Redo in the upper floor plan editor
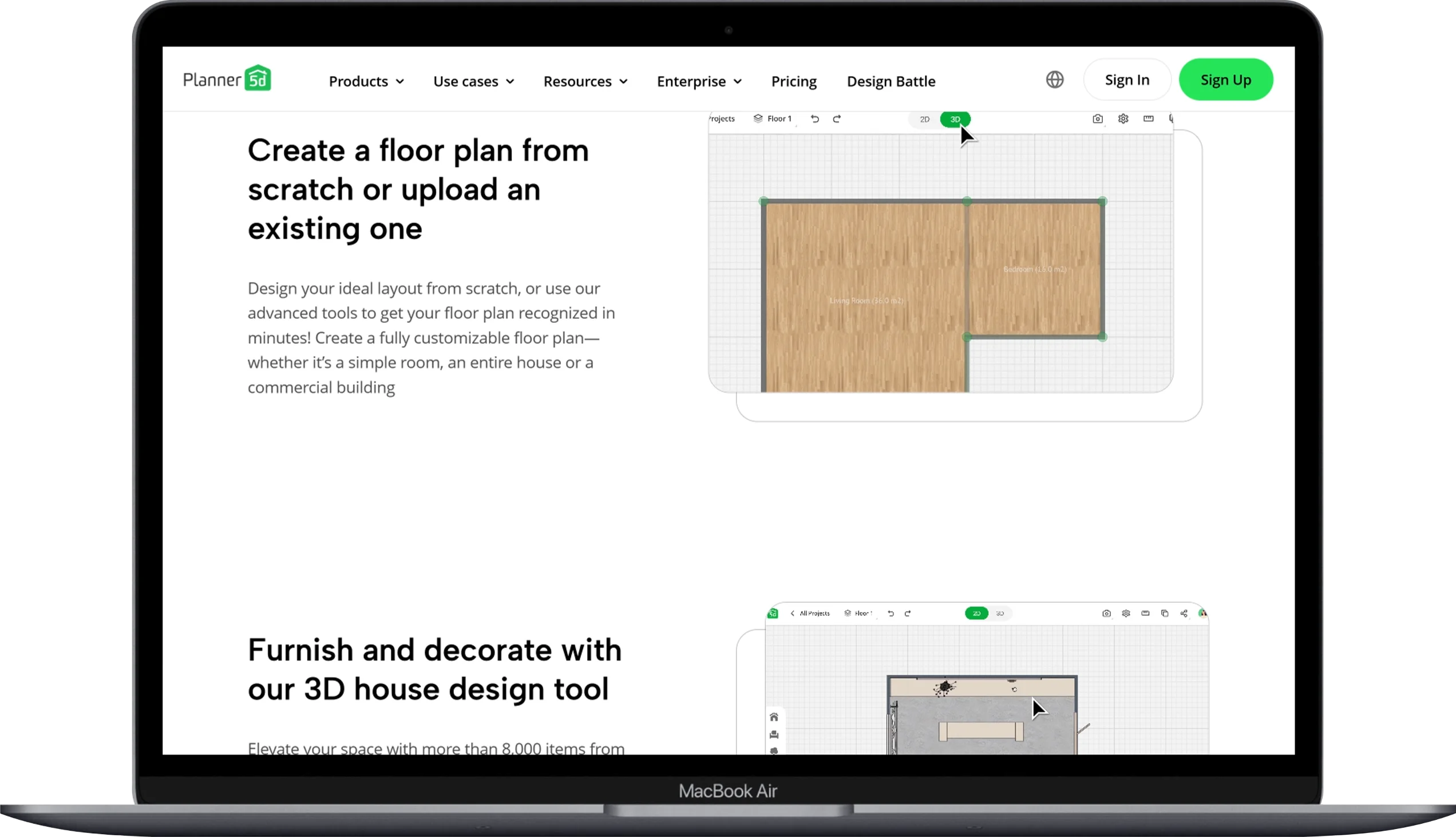Image resolution: width=1456 pixels, height=837 pixels. 837,119
